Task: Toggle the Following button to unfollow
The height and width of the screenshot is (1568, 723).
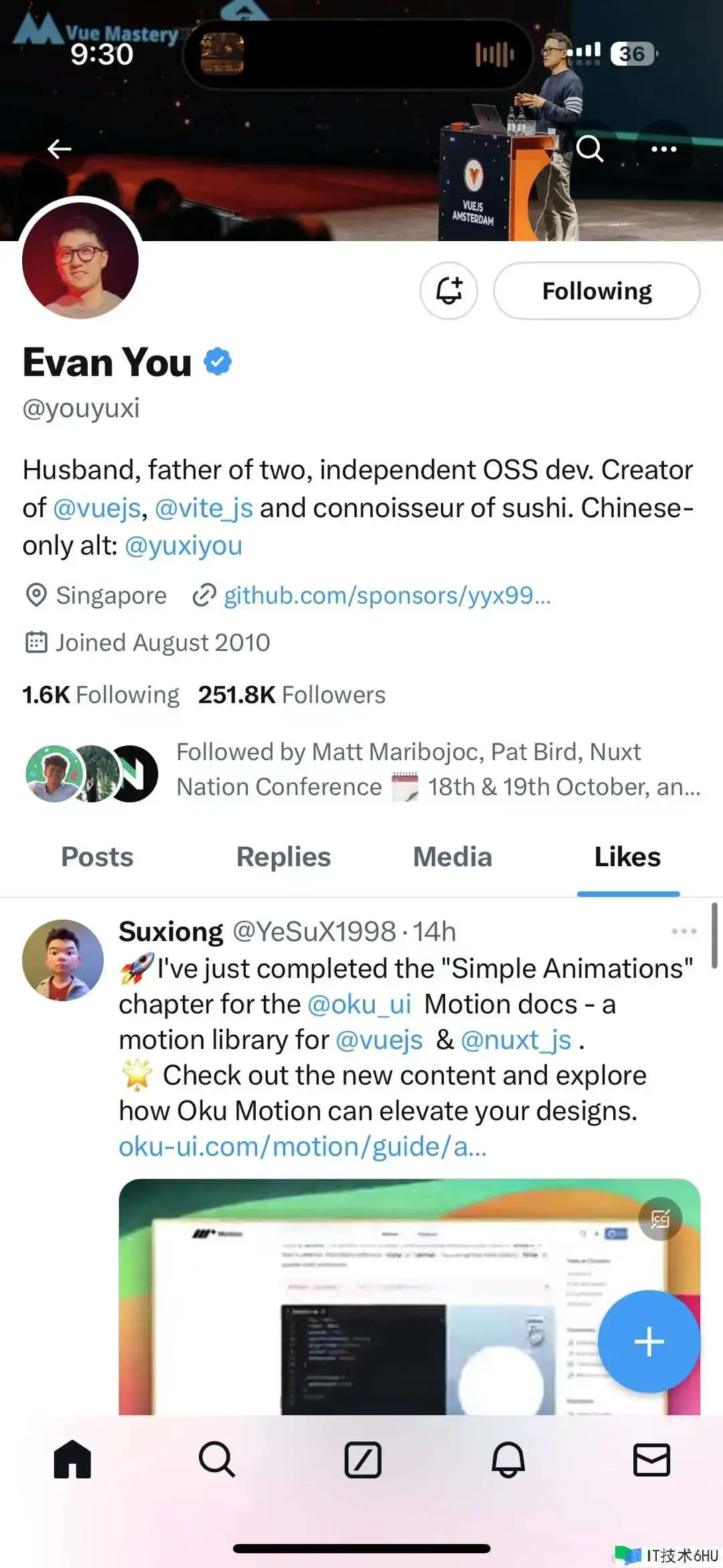Action: click(596, 291)
